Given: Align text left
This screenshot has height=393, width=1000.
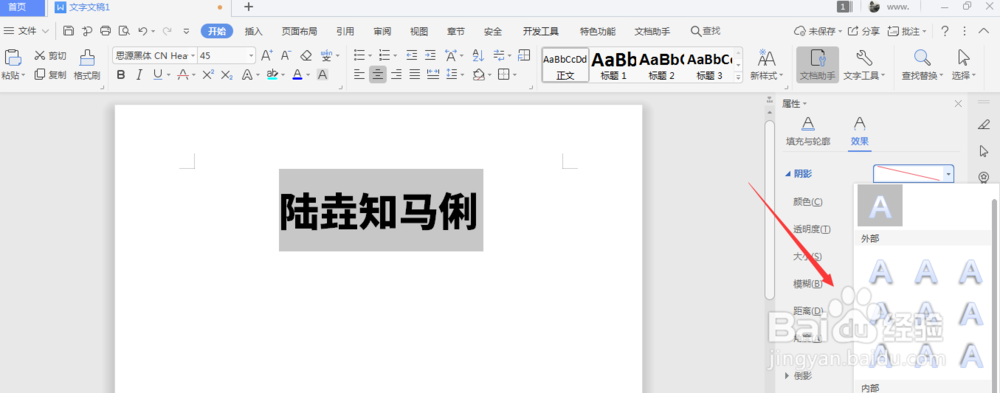Looking at the screenshot, I should 360,75.
